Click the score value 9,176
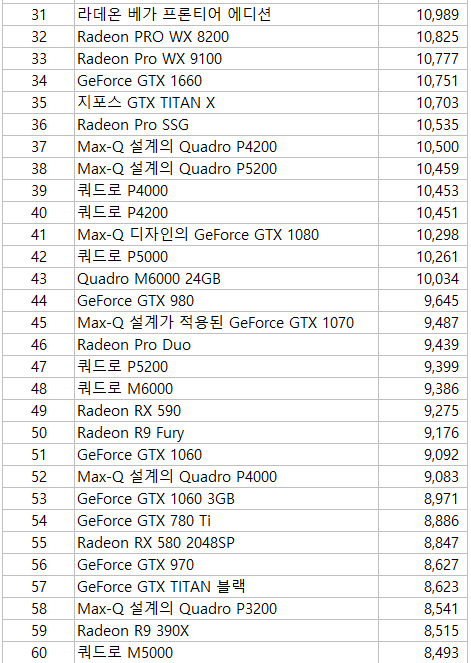Image resolution: width=471 pixels, height=663 pixels. pyautogui.click(x=441, y=433)
